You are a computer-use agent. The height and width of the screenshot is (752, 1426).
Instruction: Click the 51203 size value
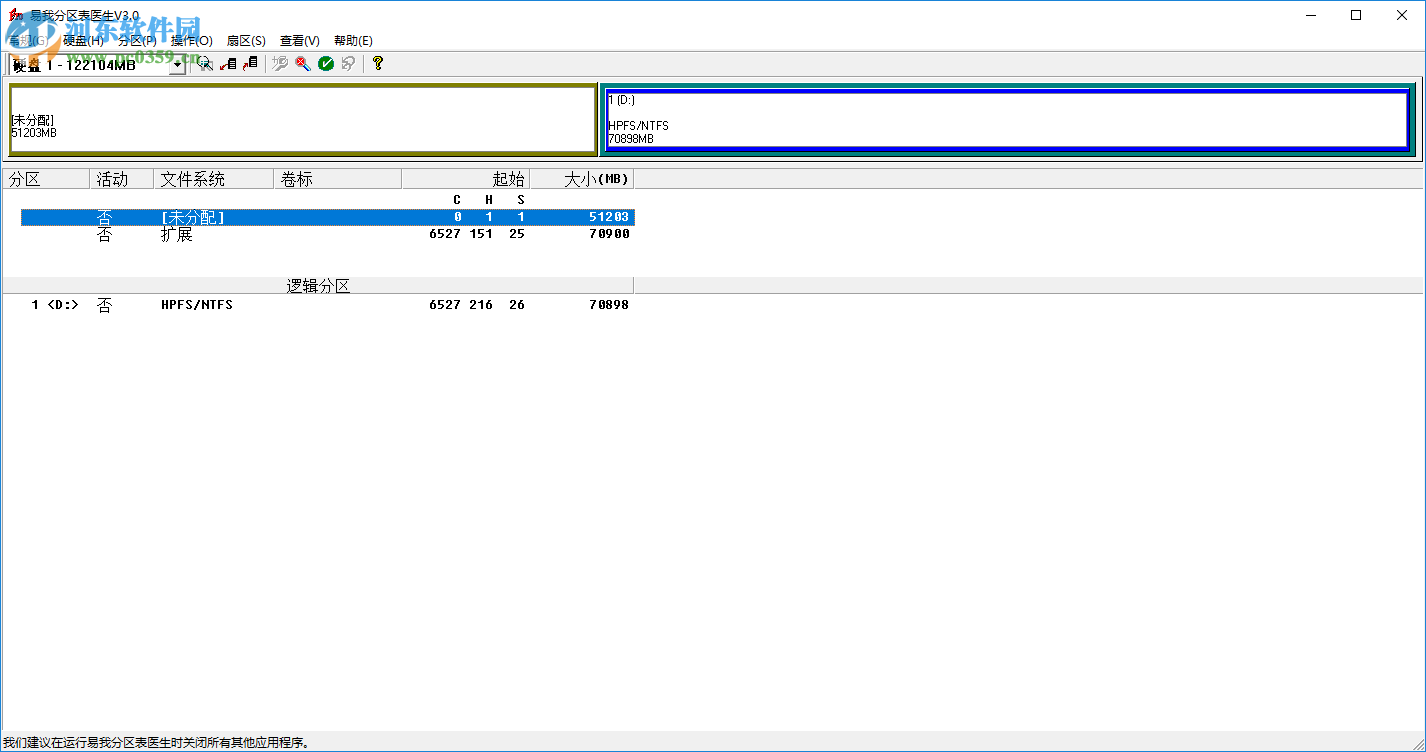pos(609,217)
